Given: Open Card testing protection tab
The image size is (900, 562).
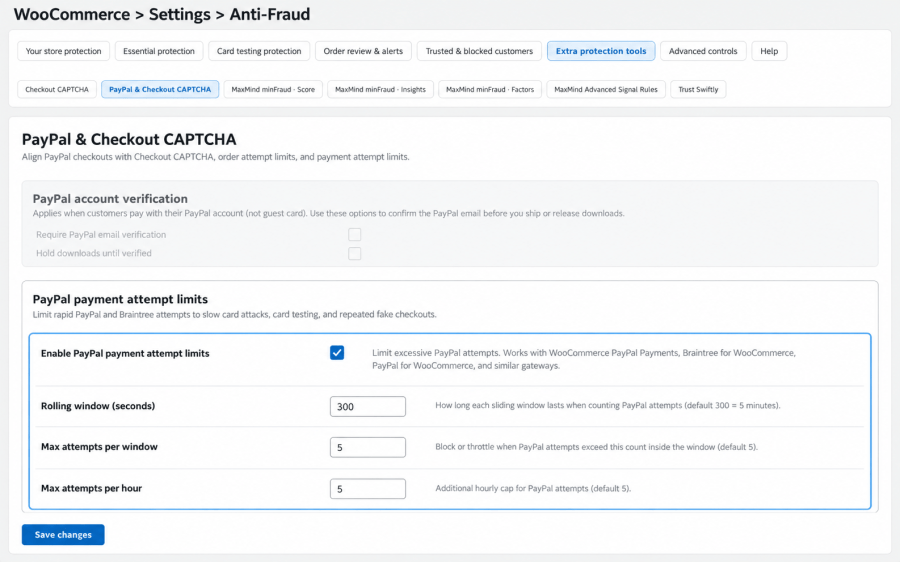Looking at the screenshot, I should (x=259, y=51).
